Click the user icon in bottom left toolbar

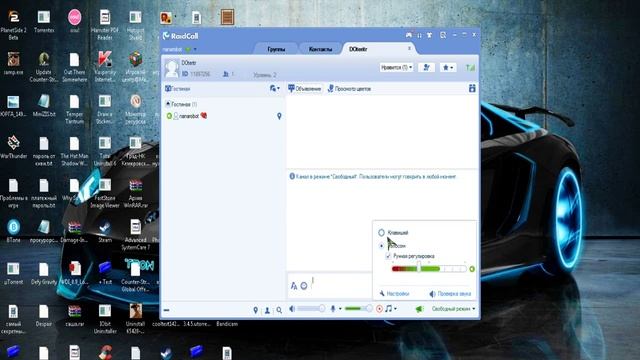[267, 311]
